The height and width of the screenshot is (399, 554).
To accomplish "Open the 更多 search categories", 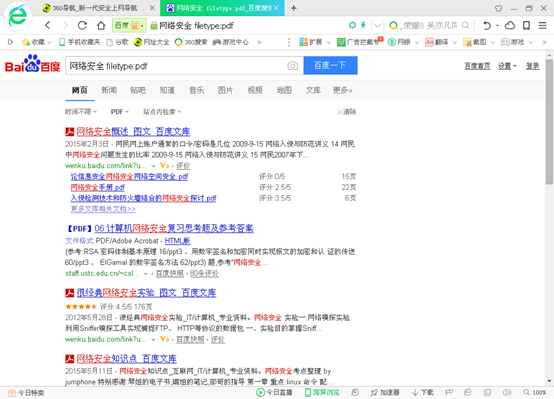I will coord(342,90).
